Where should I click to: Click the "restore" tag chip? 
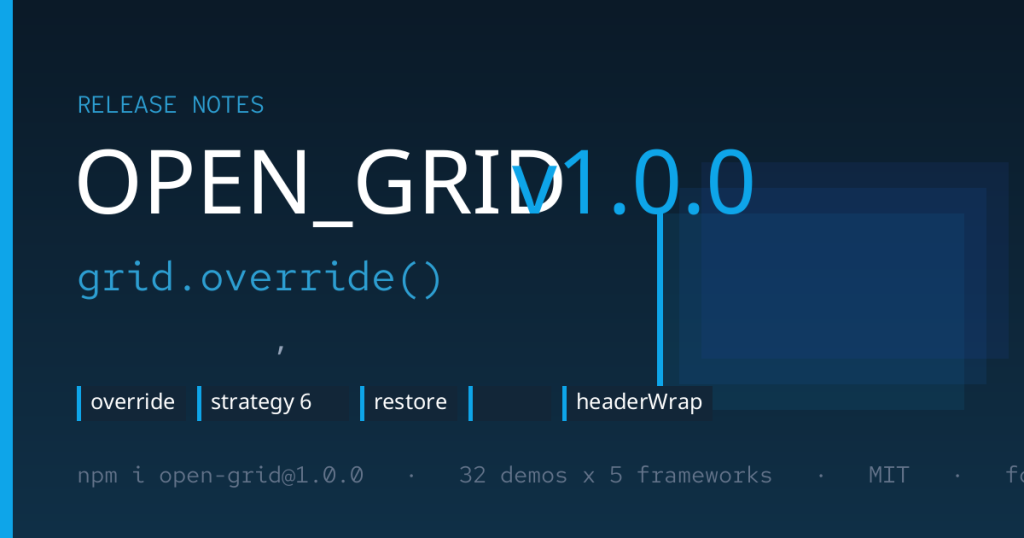pyautogui.click(x=409, y=403)
